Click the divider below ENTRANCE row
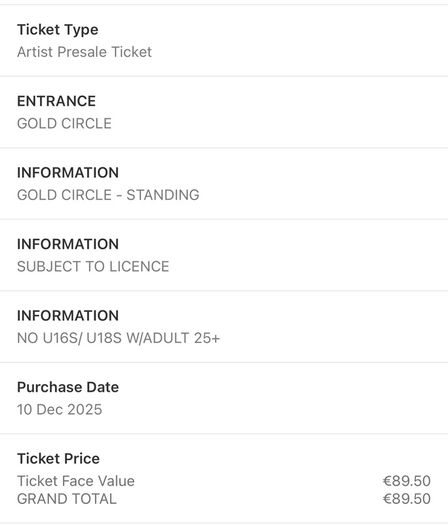The height and width of the screenshot is (525, 448). point(224,148)
